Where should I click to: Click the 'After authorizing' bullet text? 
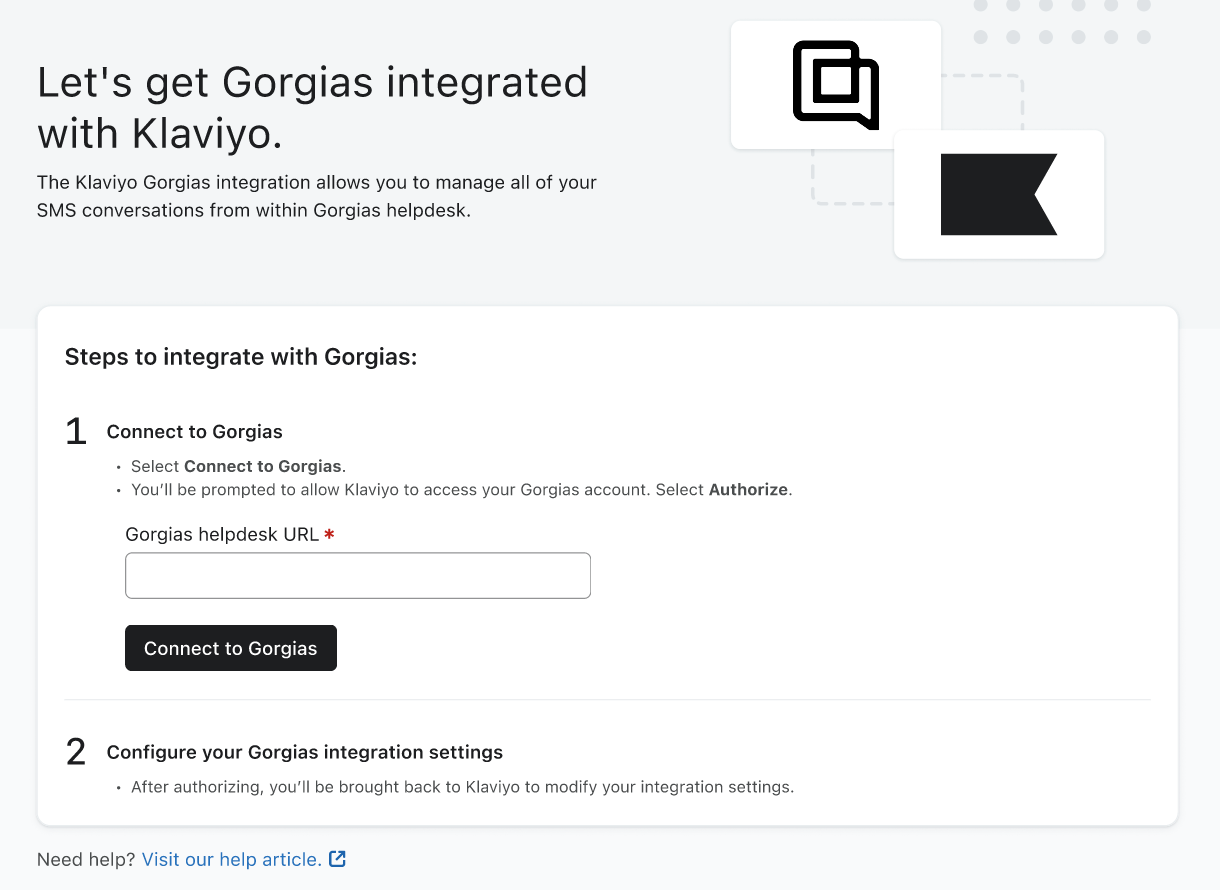point(461,787)
